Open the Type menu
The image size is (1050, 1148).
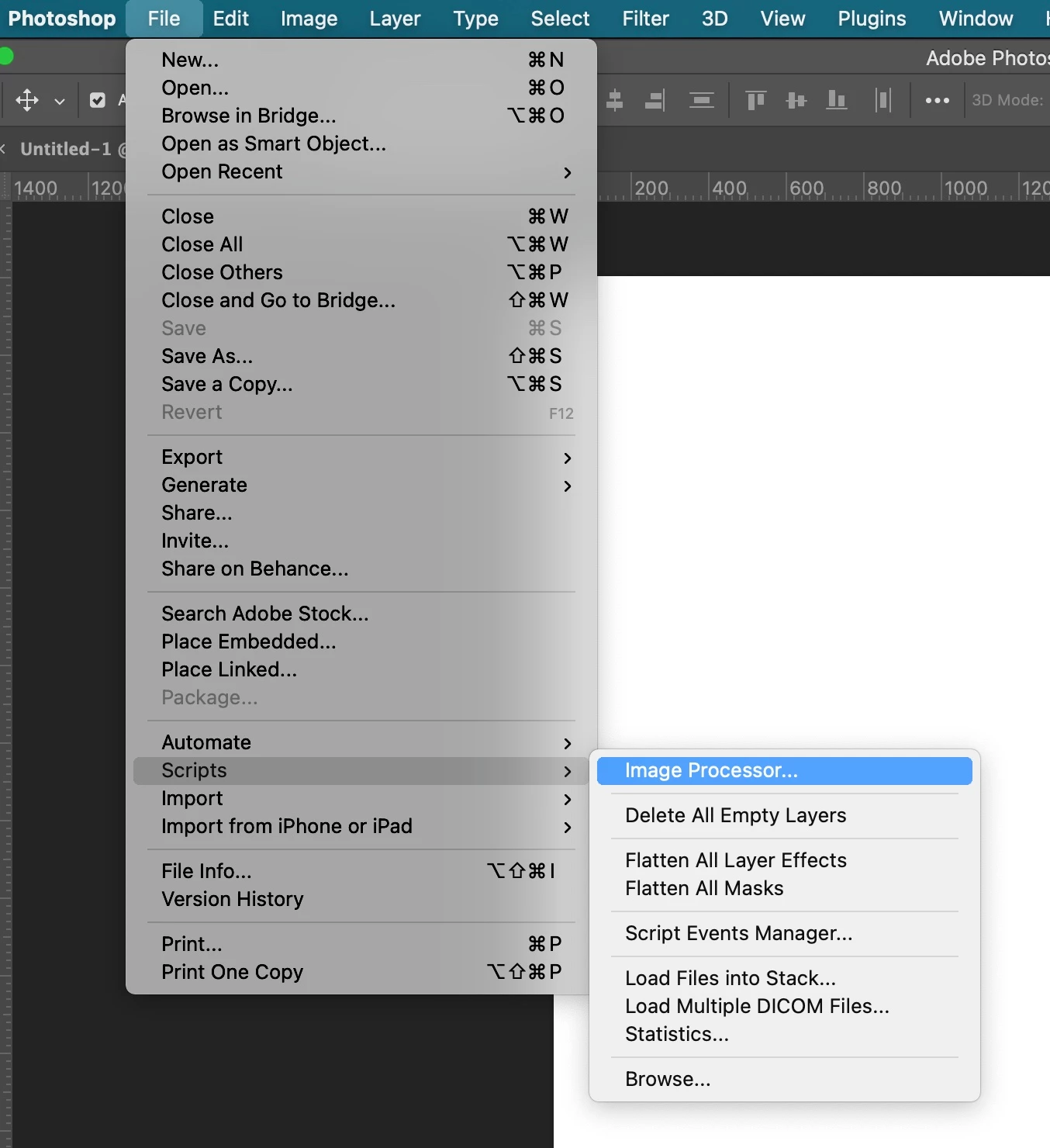(475, 19)
